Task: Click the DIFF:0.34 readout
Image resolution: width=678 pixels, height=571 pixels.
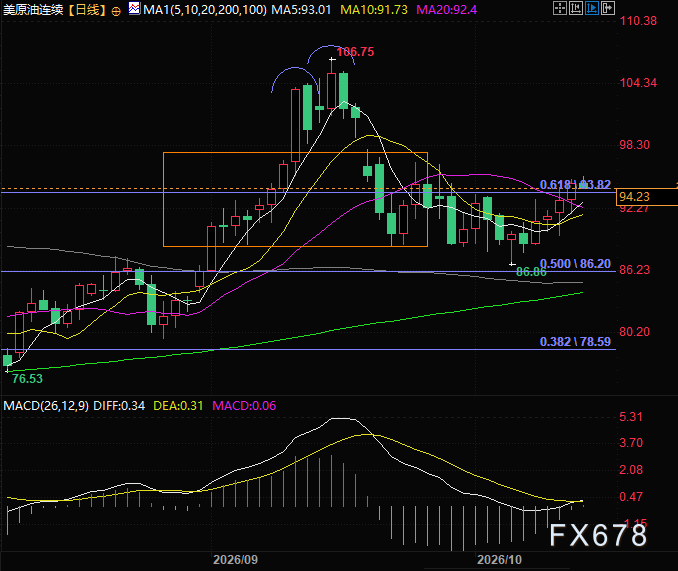Action: click(x=119, y=405)
